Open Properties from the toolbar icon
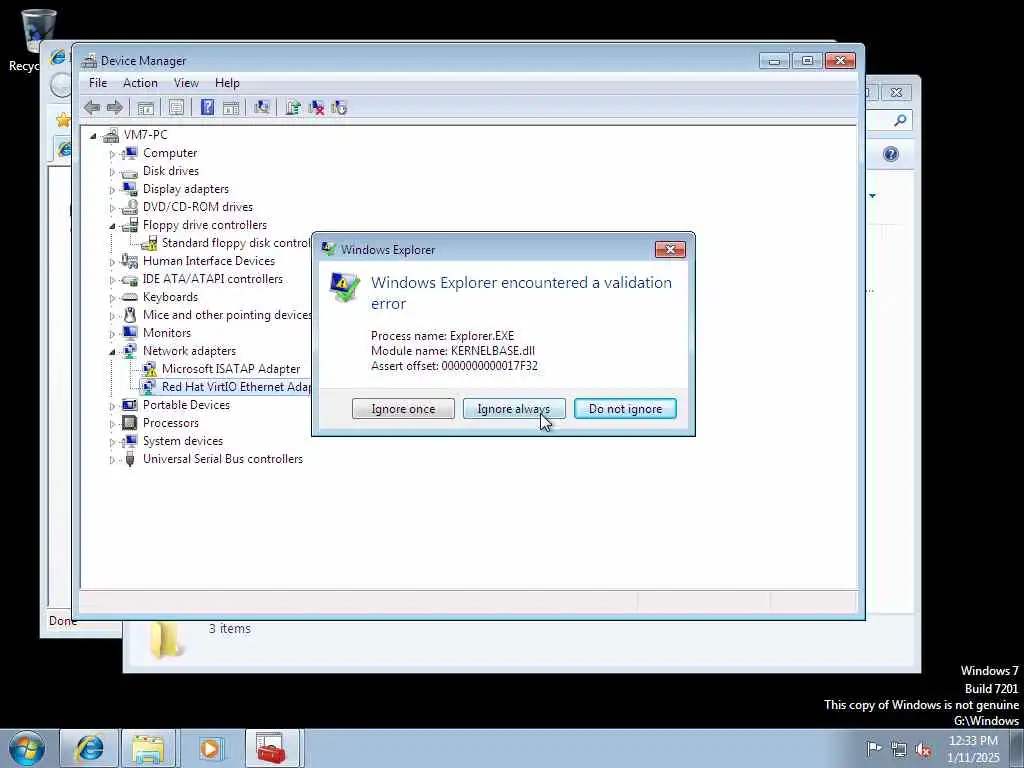This screenshot has width=1024, height=768. click(176, 108)
